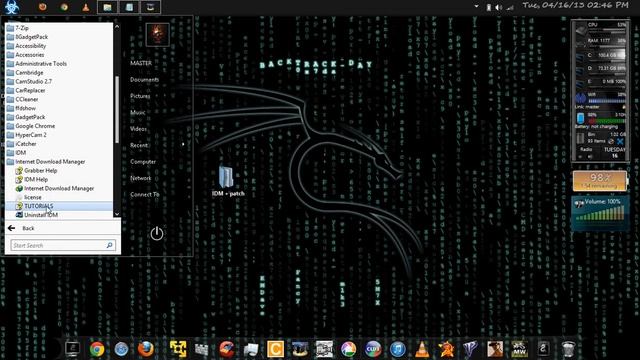Click the power button in Start menu
This screenshot has width=640, height=360.
point(157,233)
